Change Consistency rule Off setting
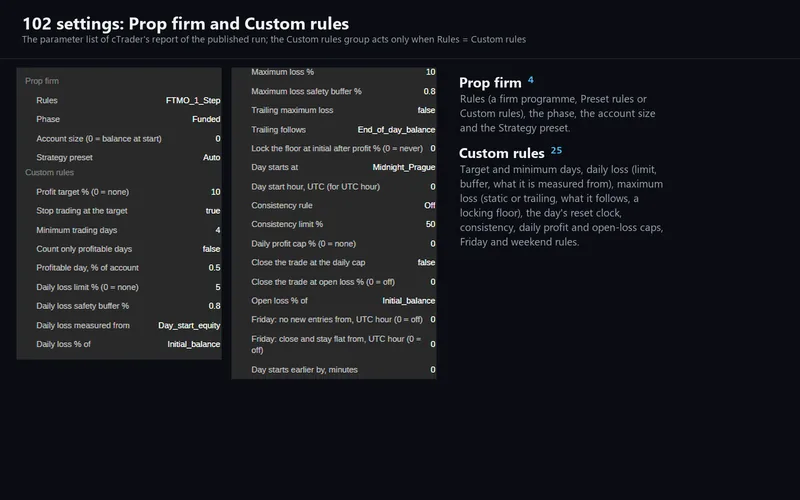 (430, 205)
